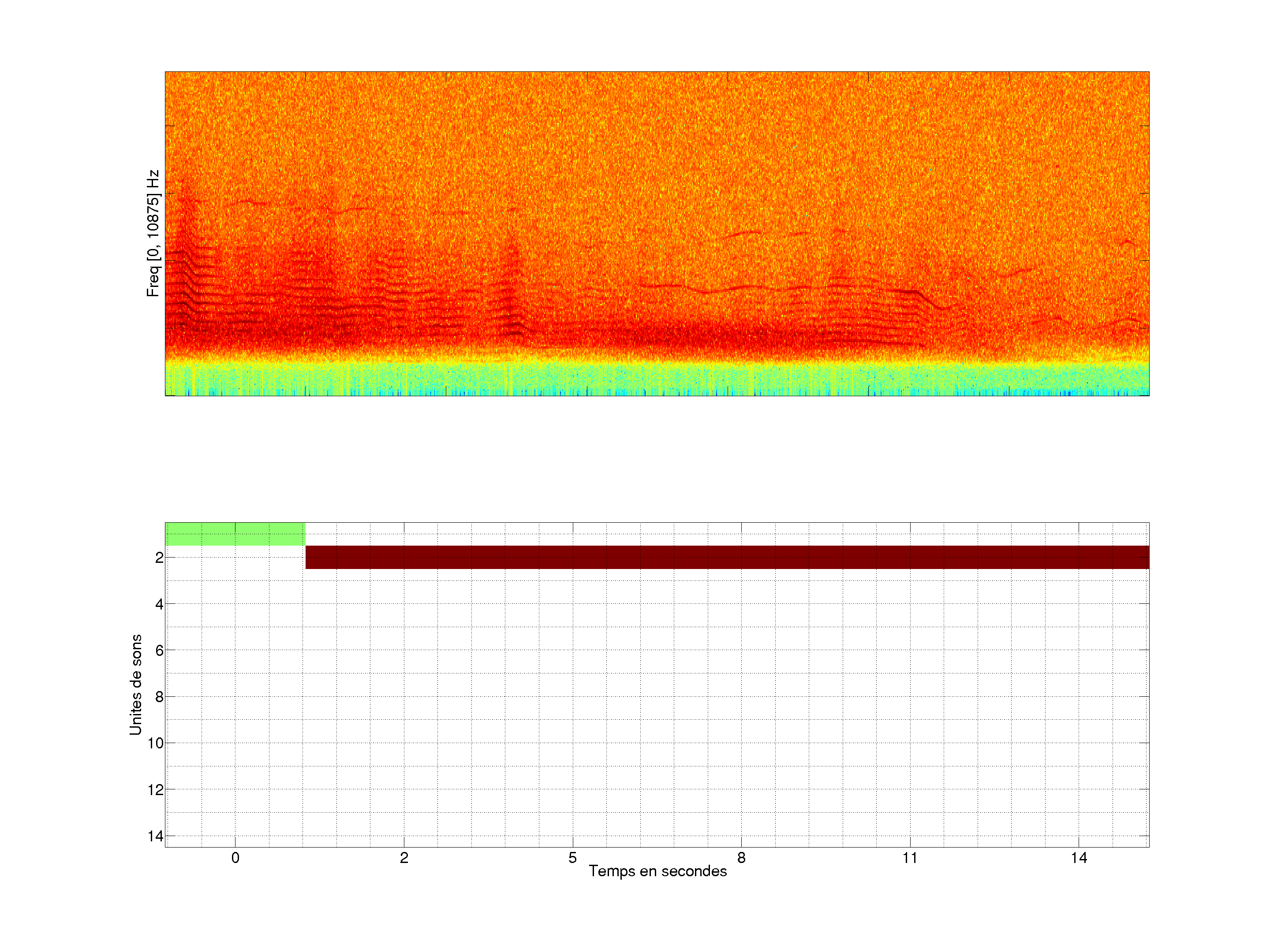Click y-axis tick label 6 on lower plot
The image size is (1270, 952).
(159, 650)
